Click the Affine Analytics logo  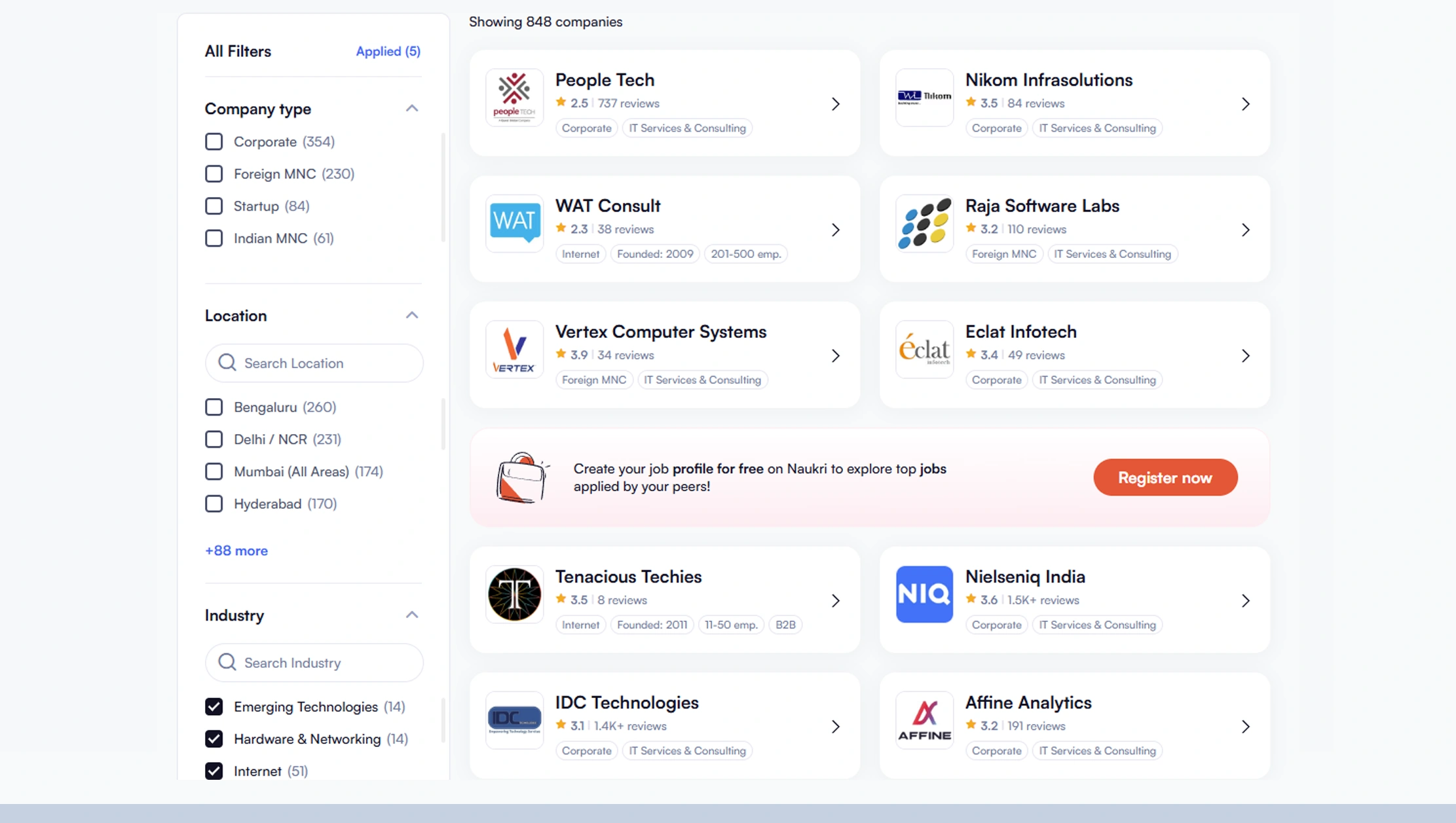tap(924, 720)
